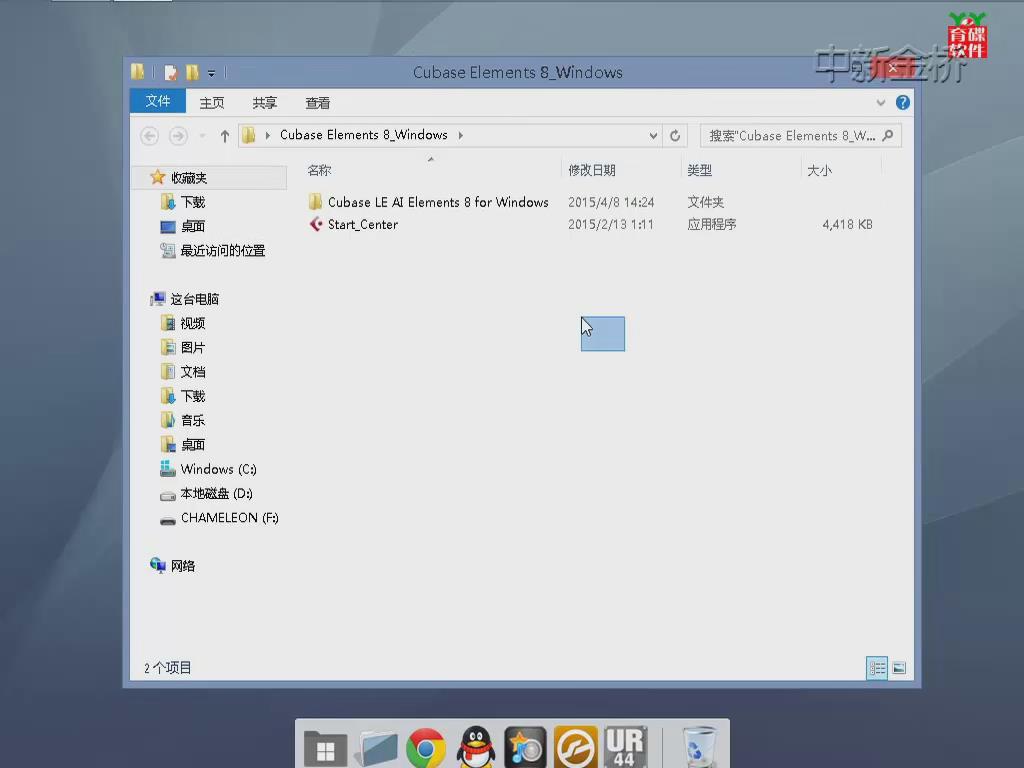The image size is (1024, 768).
Task: Go up one folder level with Up arrow
Action: coord(225,136)
